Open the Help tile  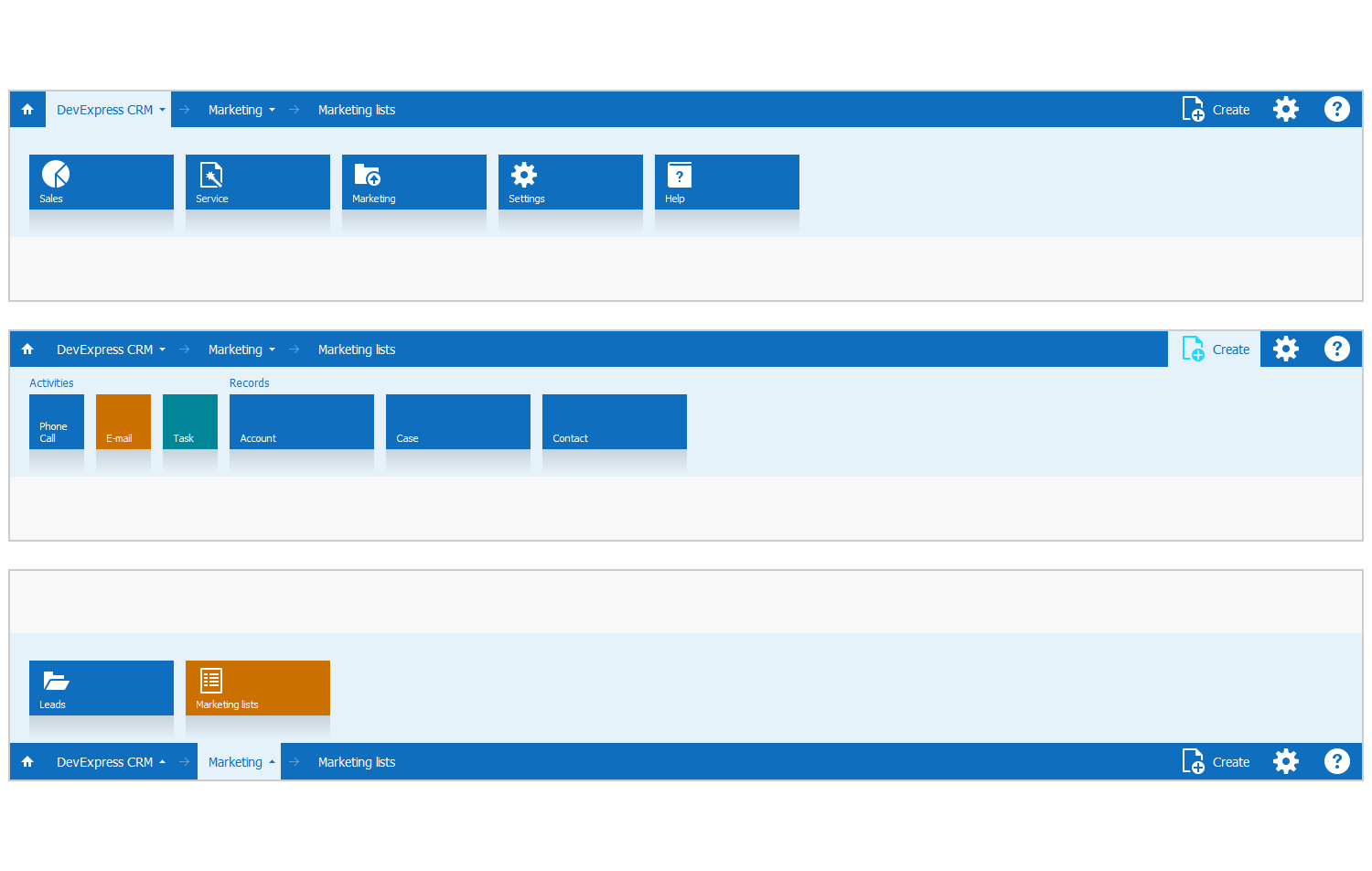click(x=726, y=181)
